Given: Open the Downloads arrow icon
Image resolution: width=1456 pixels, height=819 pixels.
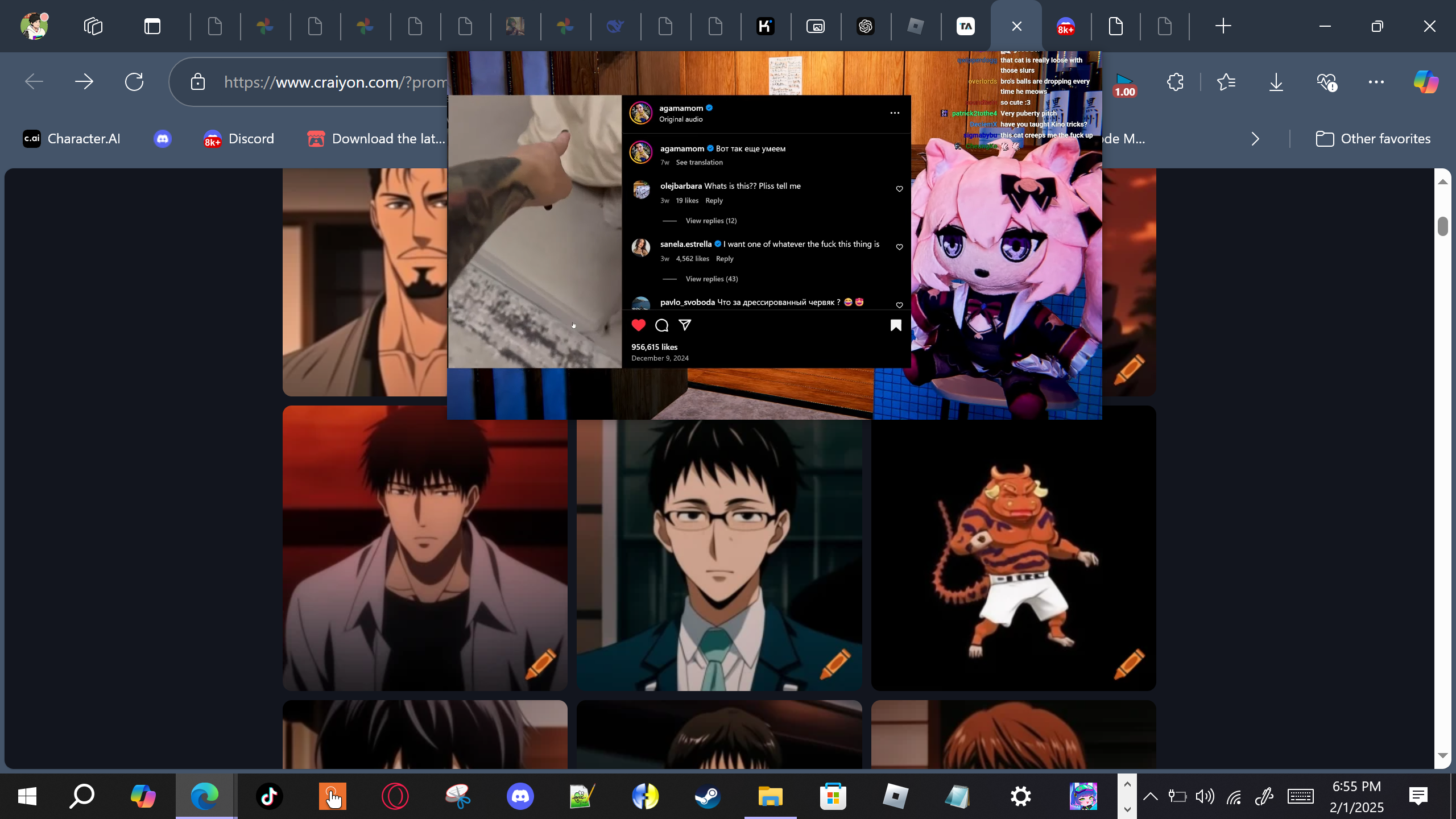Looking at the screenshot, I should pyautogui.click(x=1276, y=82).
